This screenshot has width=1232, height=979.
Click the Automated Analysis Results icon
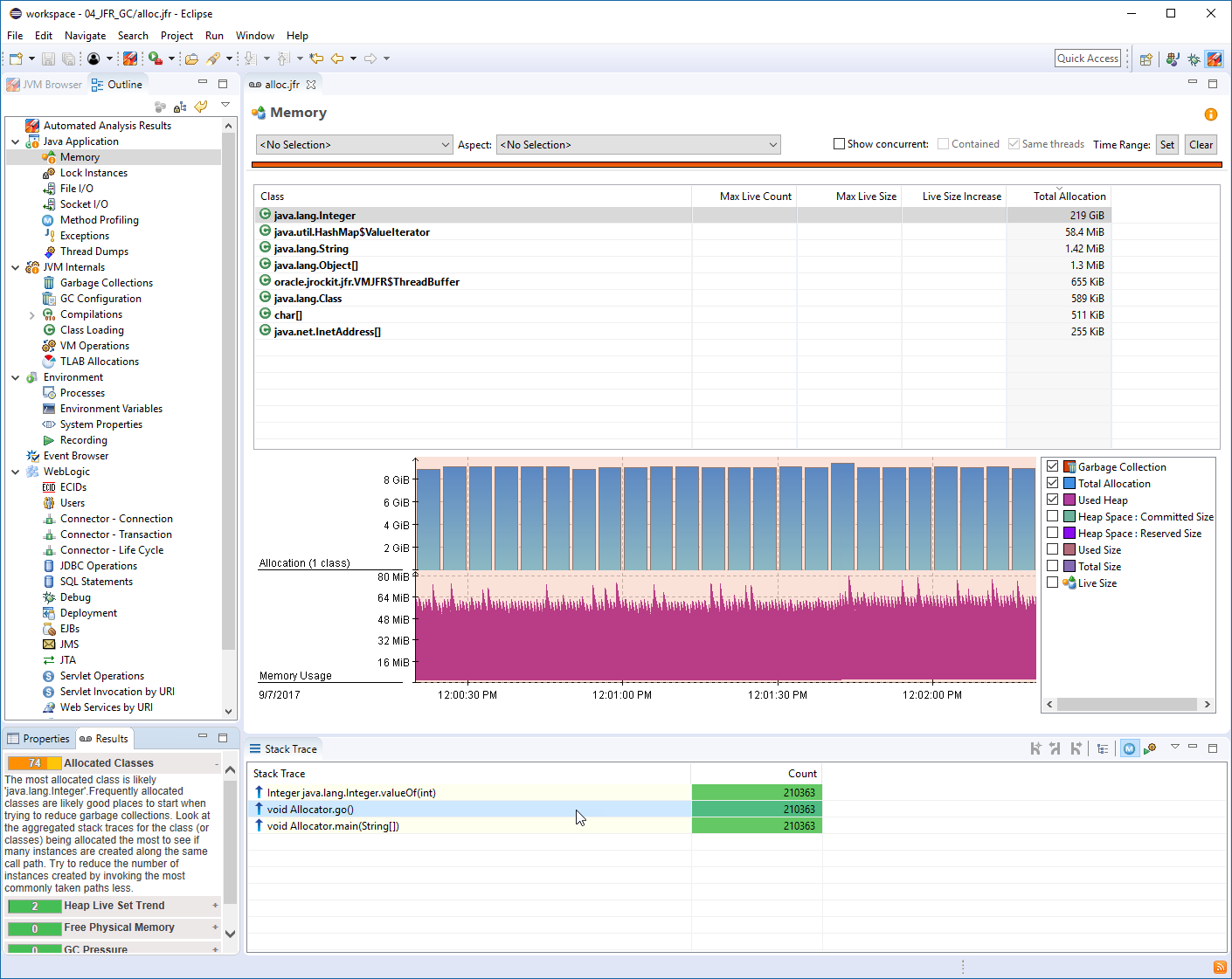click(x=32, y=126)
